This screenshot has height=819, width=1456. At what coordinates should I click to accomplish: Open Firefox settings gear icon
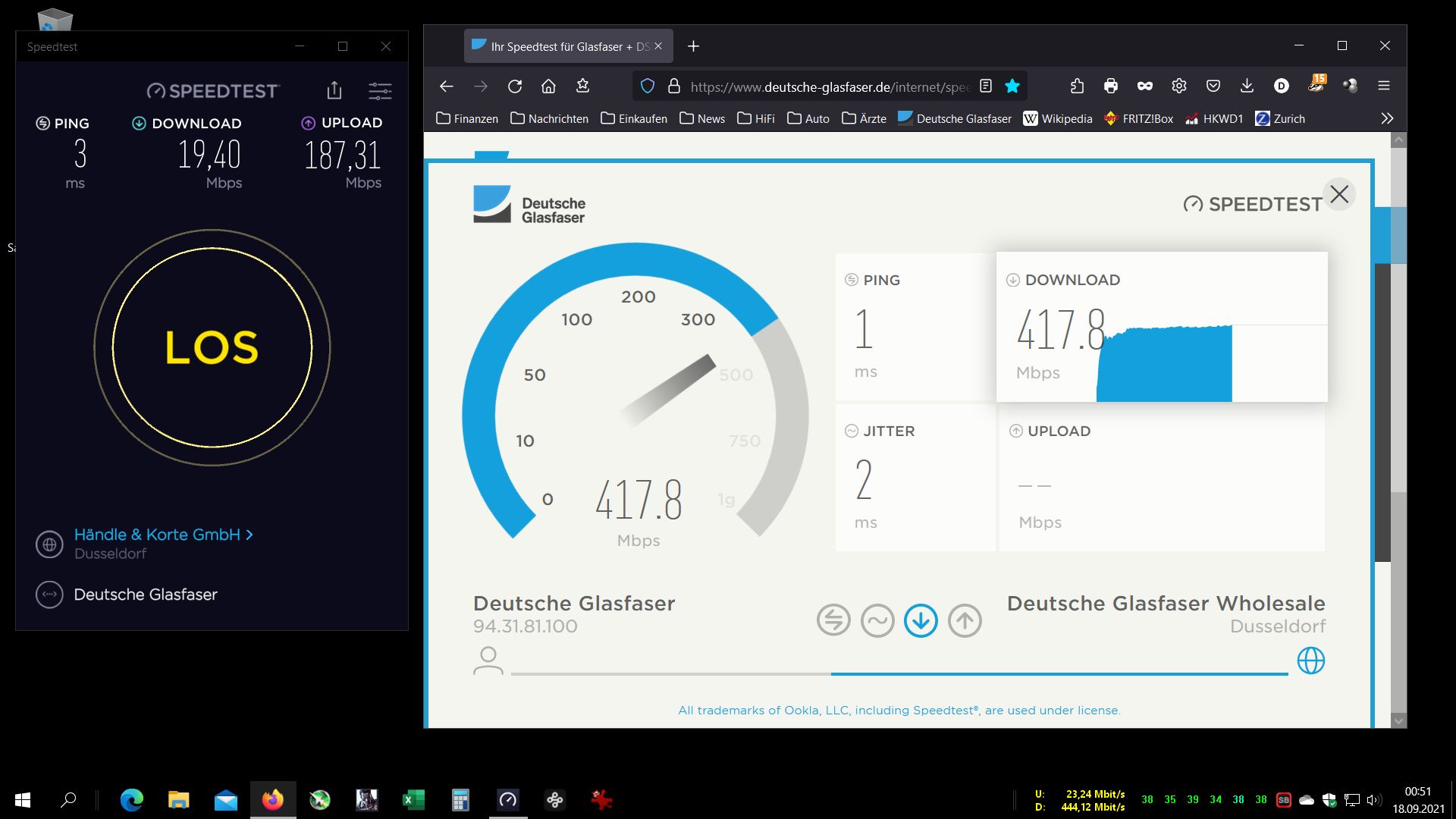click(1179, 86)
